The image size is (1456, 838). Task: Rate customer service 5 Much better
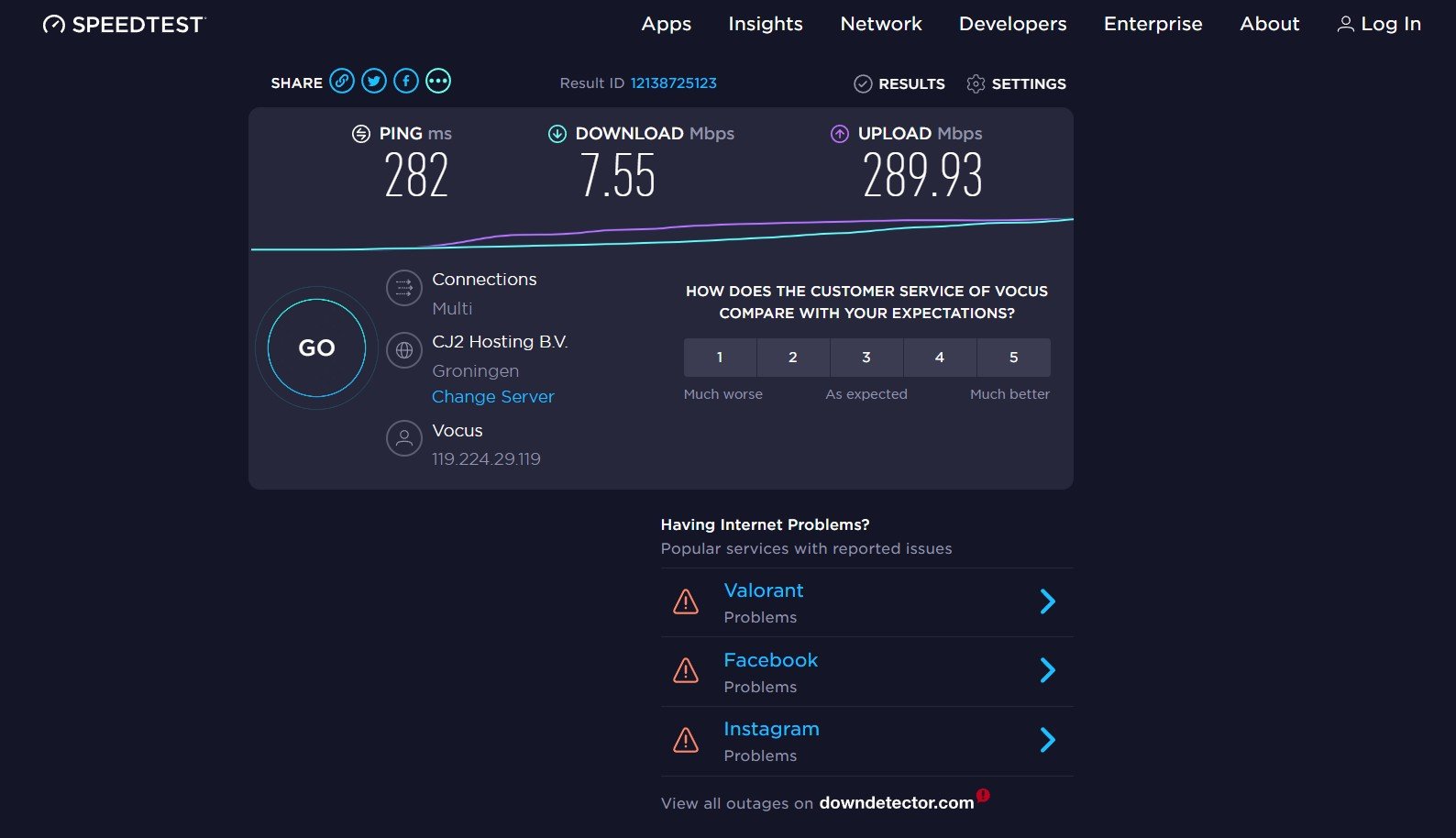click(1014, 358)
